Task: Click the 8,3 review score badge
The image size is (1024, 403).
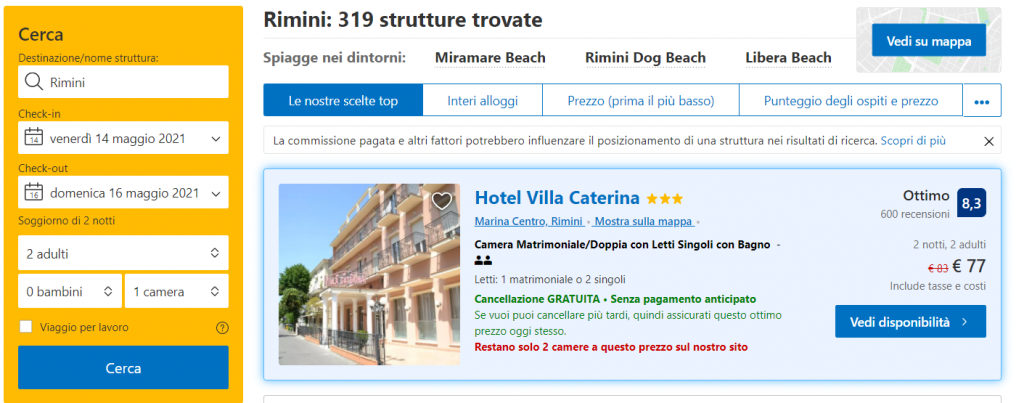Action: pos(972,203)
